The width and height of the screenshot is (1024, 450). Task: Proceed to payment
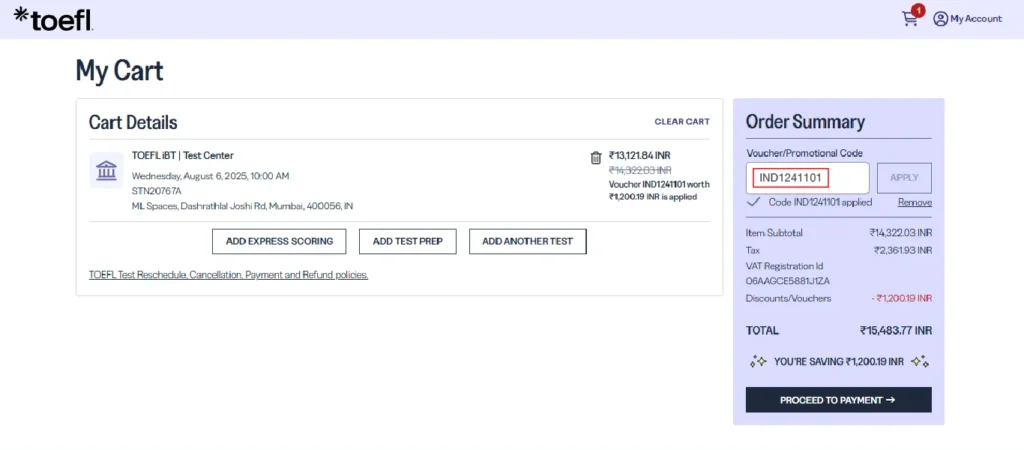(838, 400)
